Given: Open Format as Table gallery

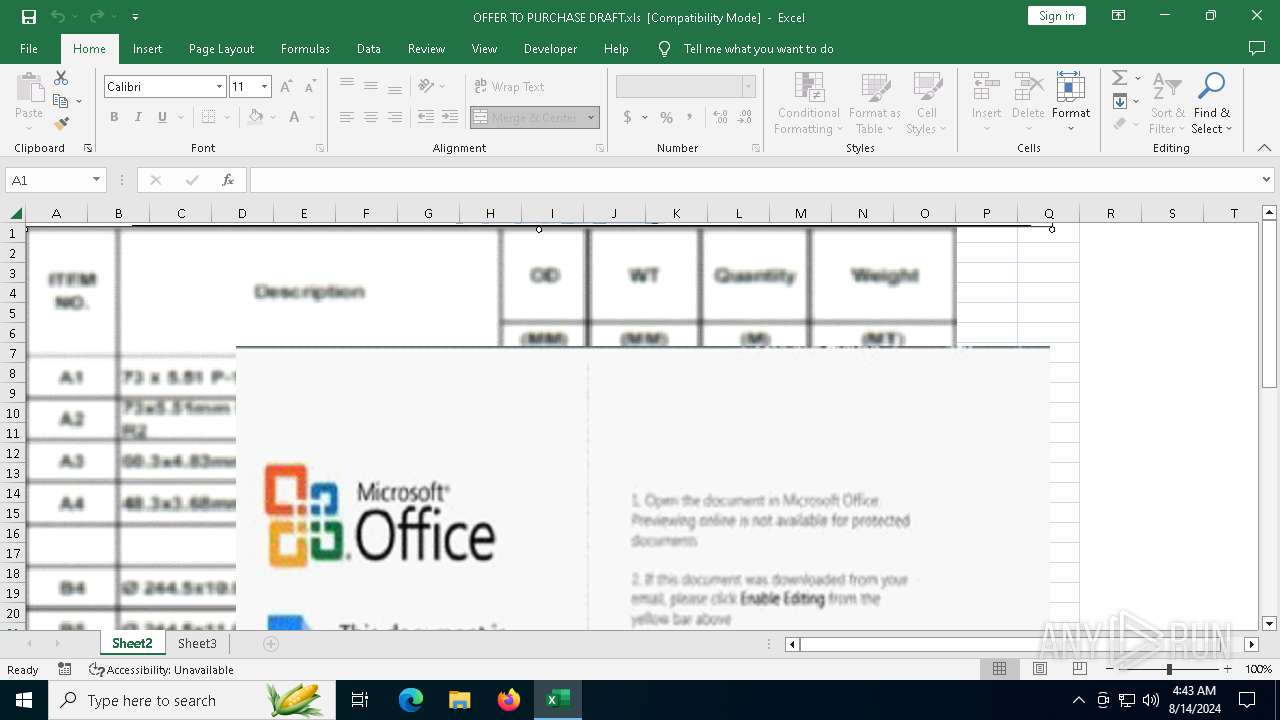Looking at the screenshot, I should (x=875, y=103).
